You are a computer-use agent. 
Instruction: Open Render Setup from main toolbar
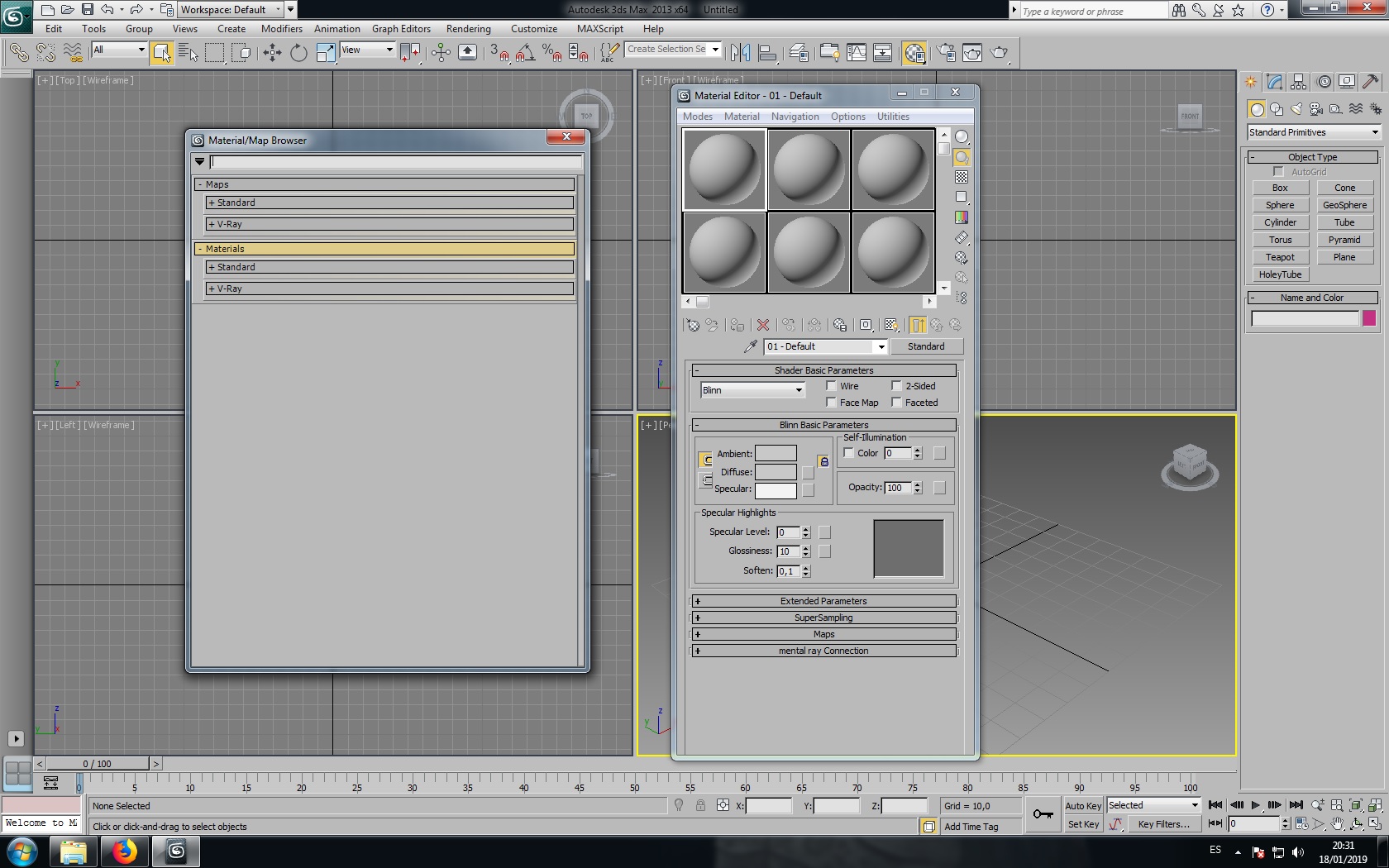coord(947,53)
